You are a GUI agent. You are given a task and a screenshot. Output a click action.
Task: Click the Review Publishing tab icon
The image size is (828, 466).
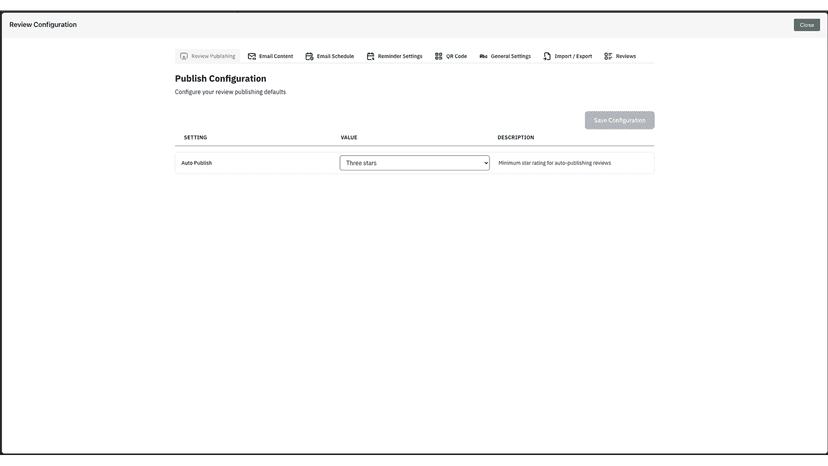[x=184, y=56]
